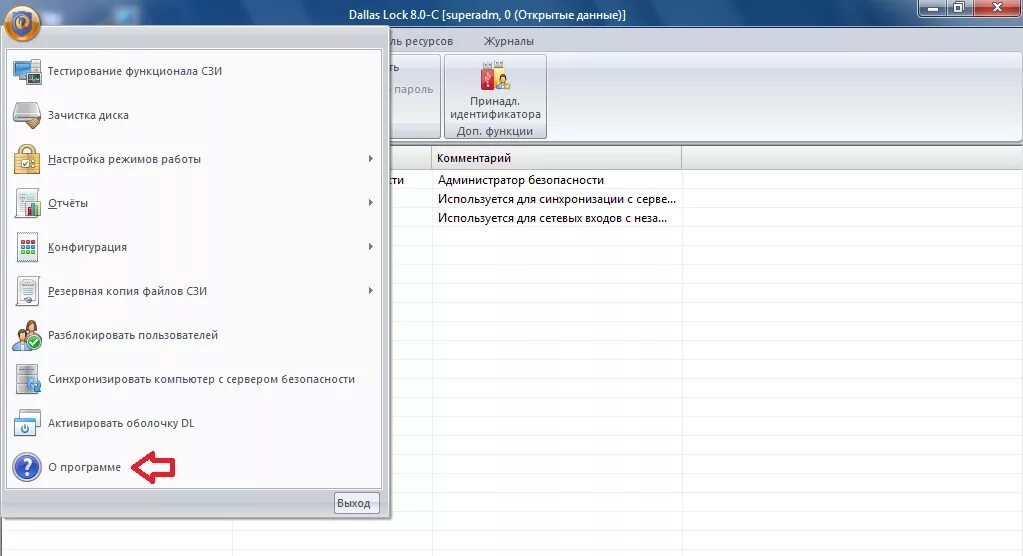
Task: Expand the Отчёты submenu arrow
Action: point(370,203)
